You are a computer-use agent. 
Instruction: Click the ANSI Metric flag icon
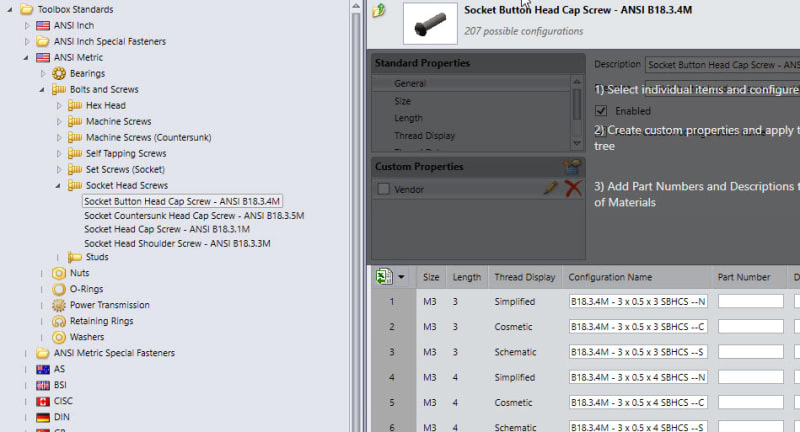point(43,58)
